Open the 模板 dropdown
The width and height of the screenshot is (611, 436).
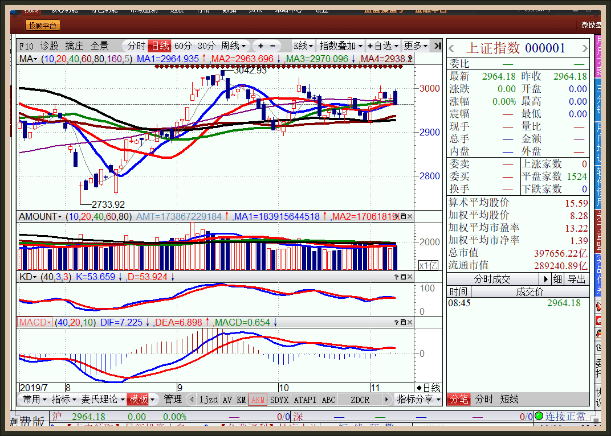[x=142, y=399]
